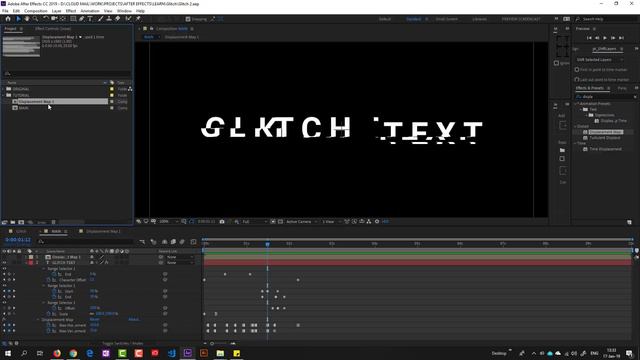Select the Roto Brush tool
This screenshot has height=360, width=640.
point(129,19)
